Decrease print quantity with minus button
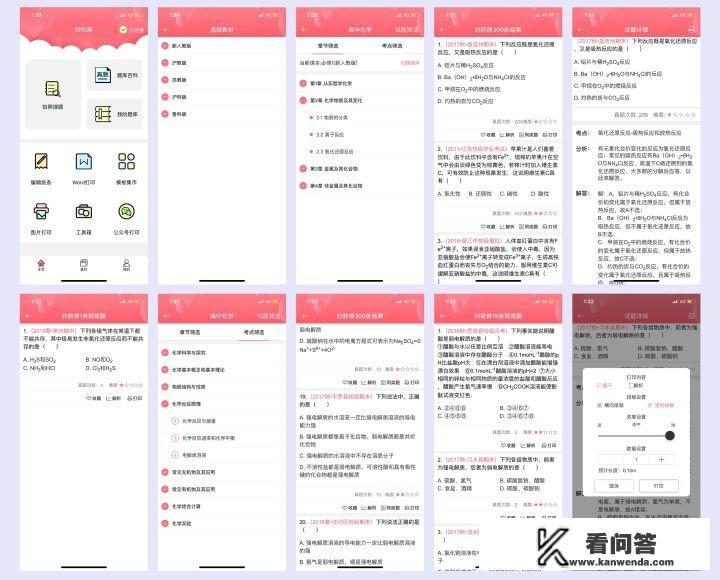 (611, 459)
